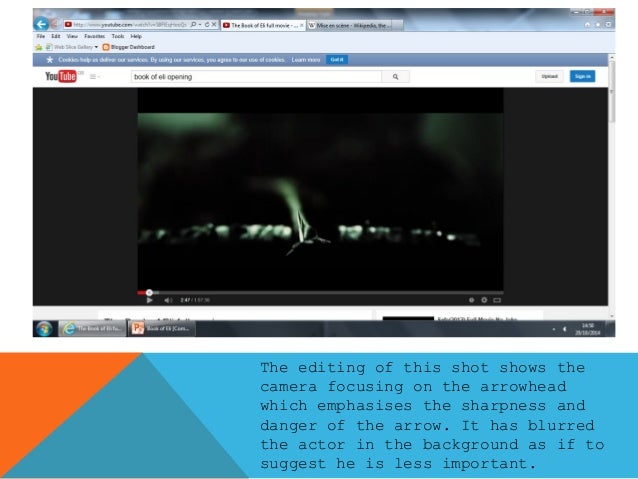Open Favorites star icon at top right
This screenshot has width=638, height=479.
tap(598, 25)
